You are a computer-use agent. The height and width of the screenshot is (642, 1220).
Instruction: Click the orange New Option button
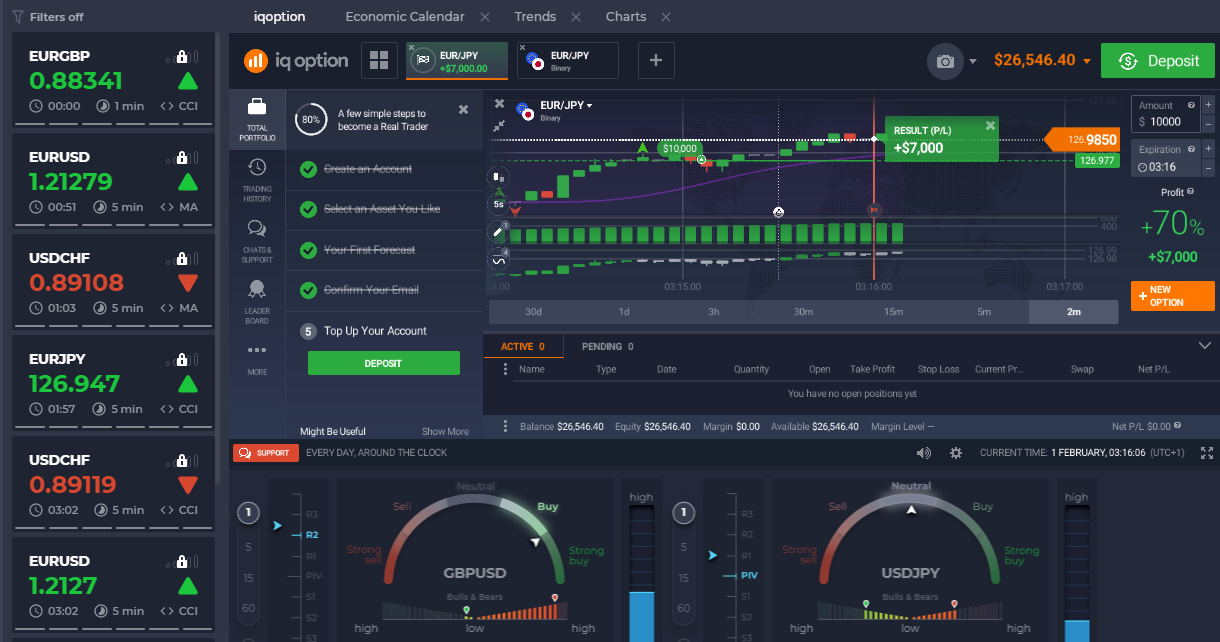1172,296
